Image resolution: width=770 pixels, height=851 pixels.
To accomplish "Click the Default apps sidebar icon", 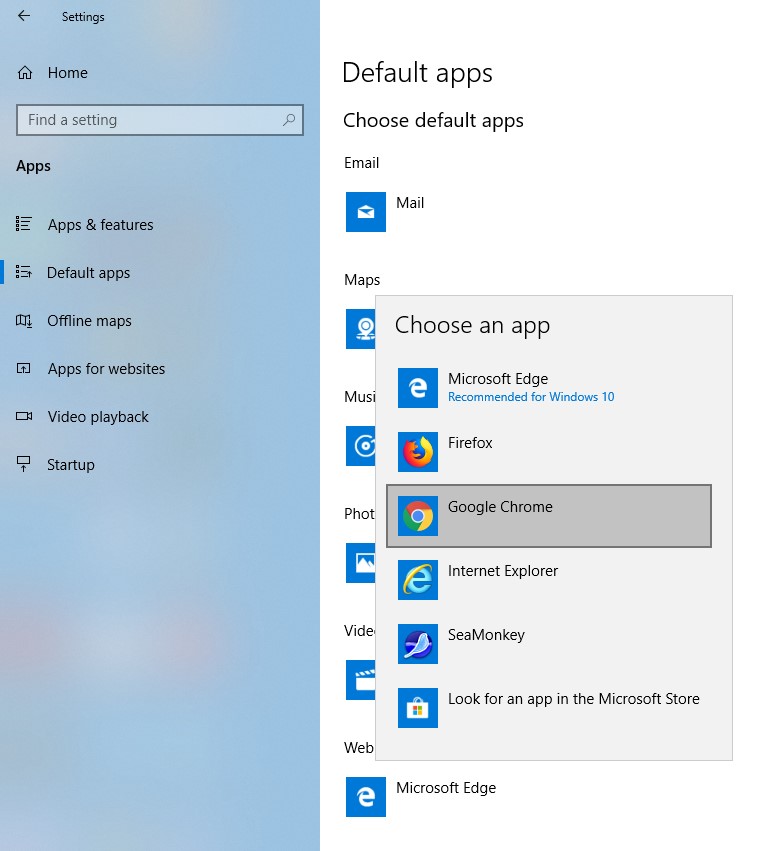I will (24, 271).
